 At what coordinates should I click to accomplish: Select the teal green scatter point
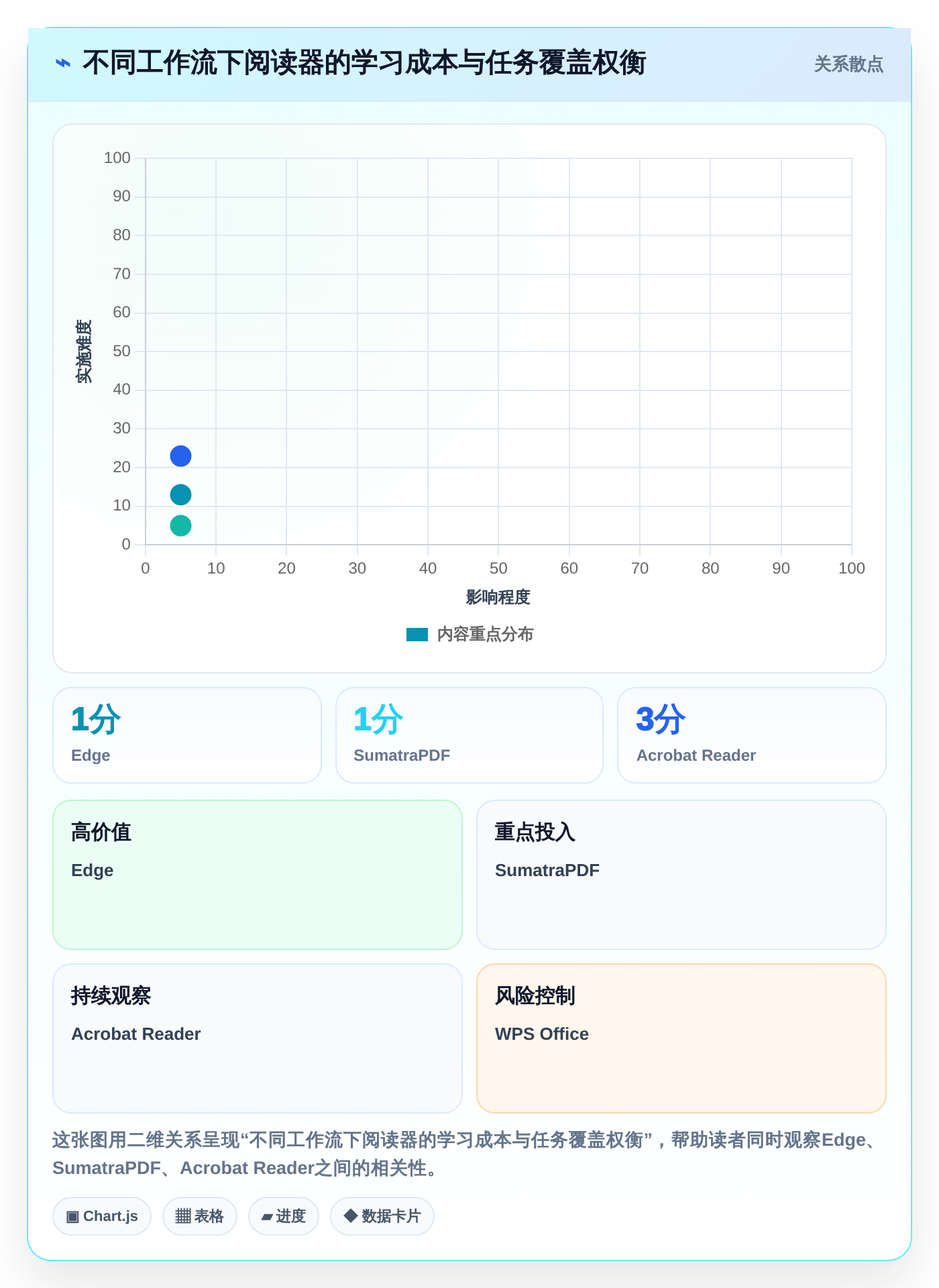pos(180,526)
